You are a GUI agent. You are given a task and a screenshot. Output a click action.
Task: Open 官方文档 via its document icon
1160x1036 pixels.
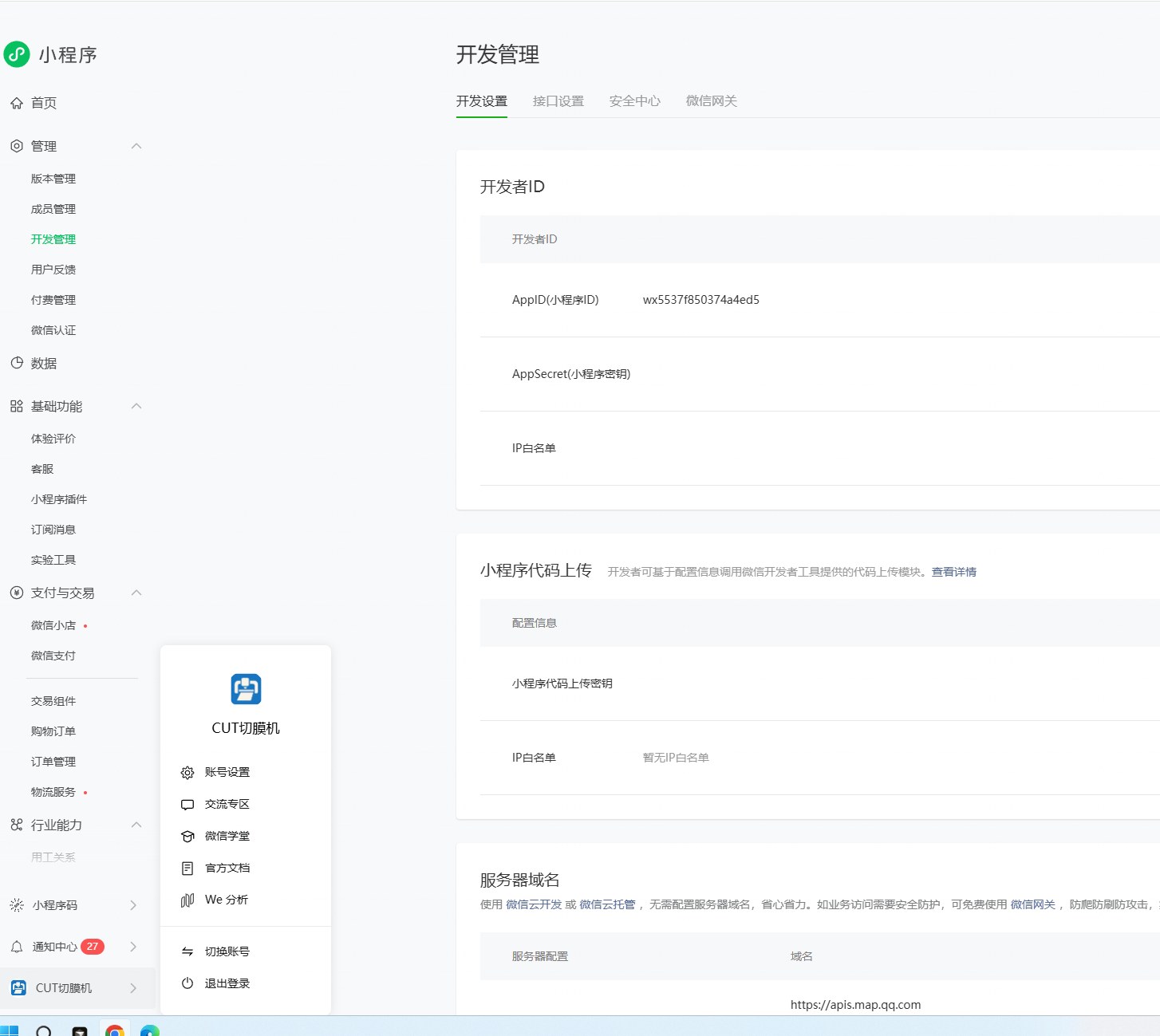pos(187,868)
